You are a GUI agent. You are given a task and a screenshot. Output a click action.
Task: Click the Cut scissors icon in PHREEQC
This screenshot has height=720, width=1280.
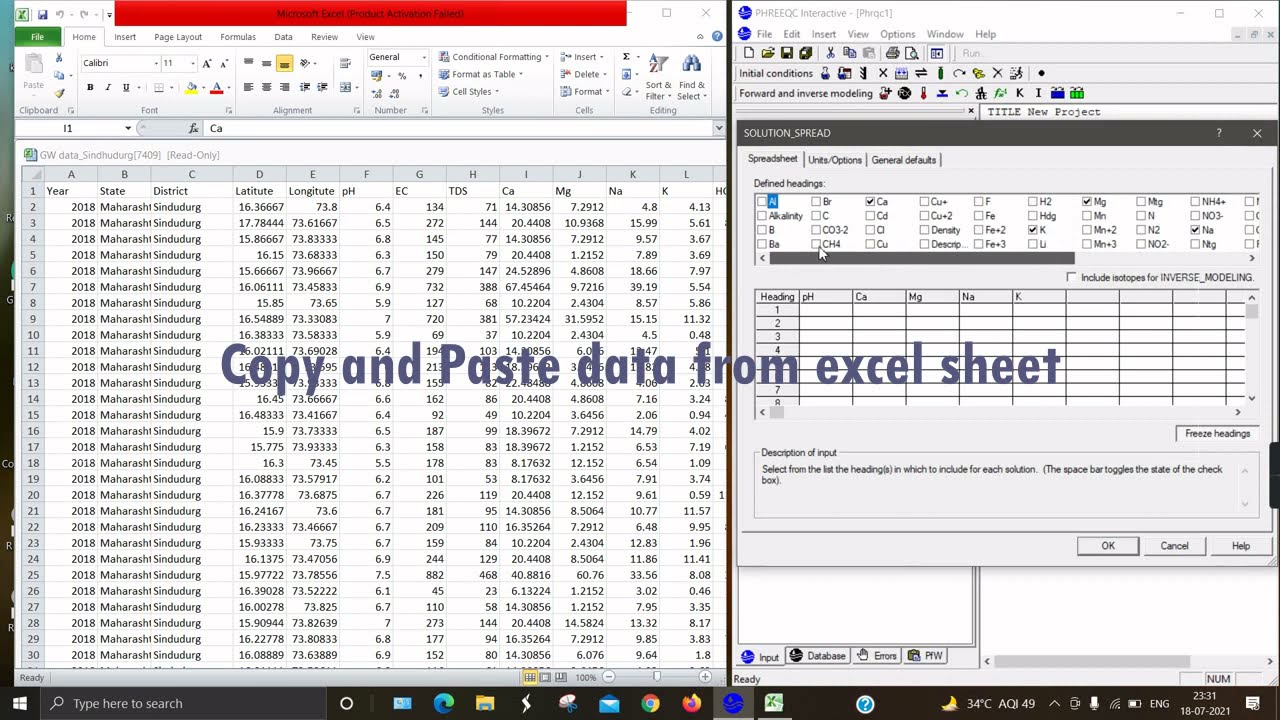(x=831, y=53)
